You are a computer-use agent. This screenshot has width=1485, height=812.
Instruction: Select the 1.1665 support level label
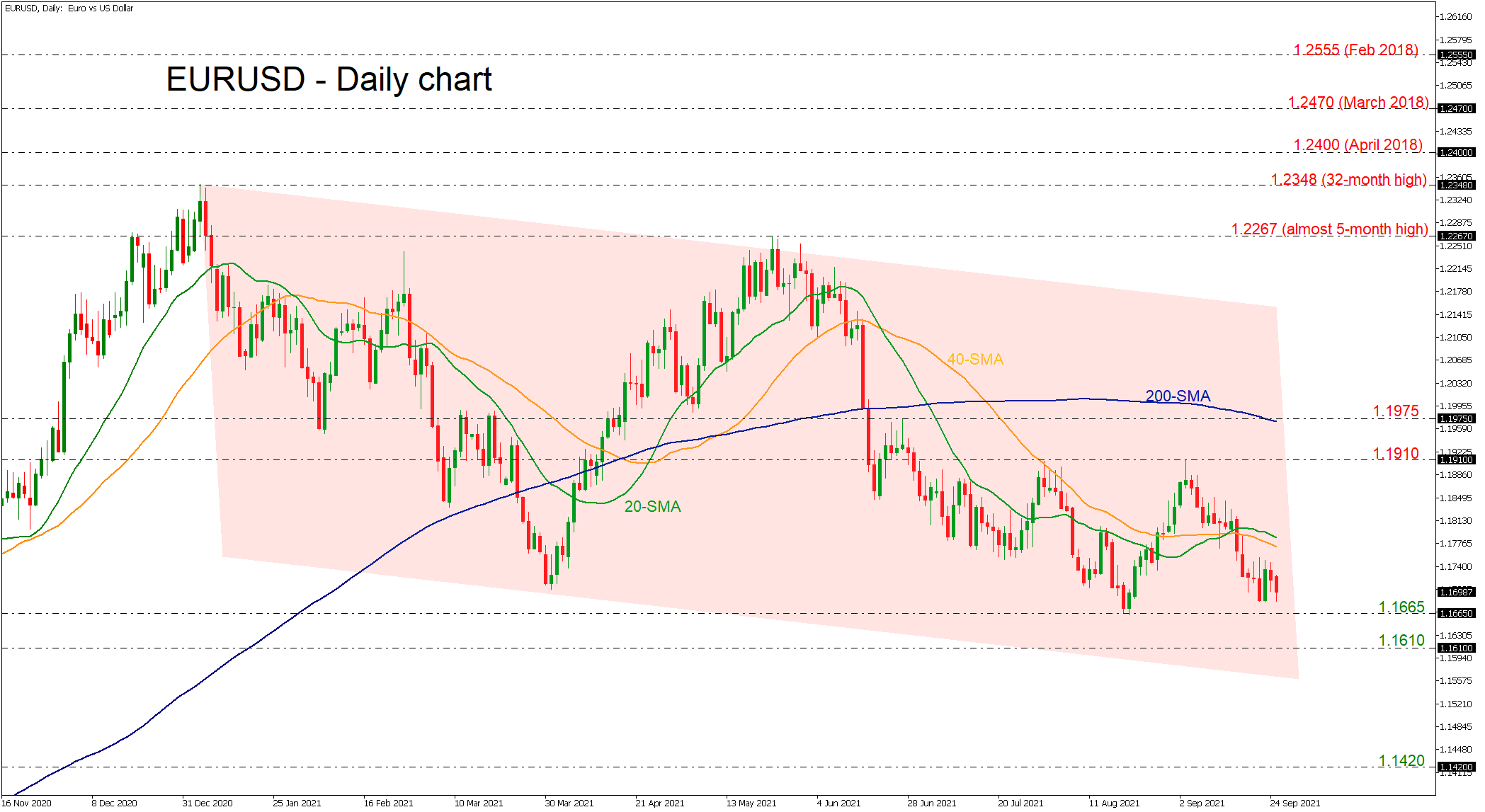click(1401, 607)
